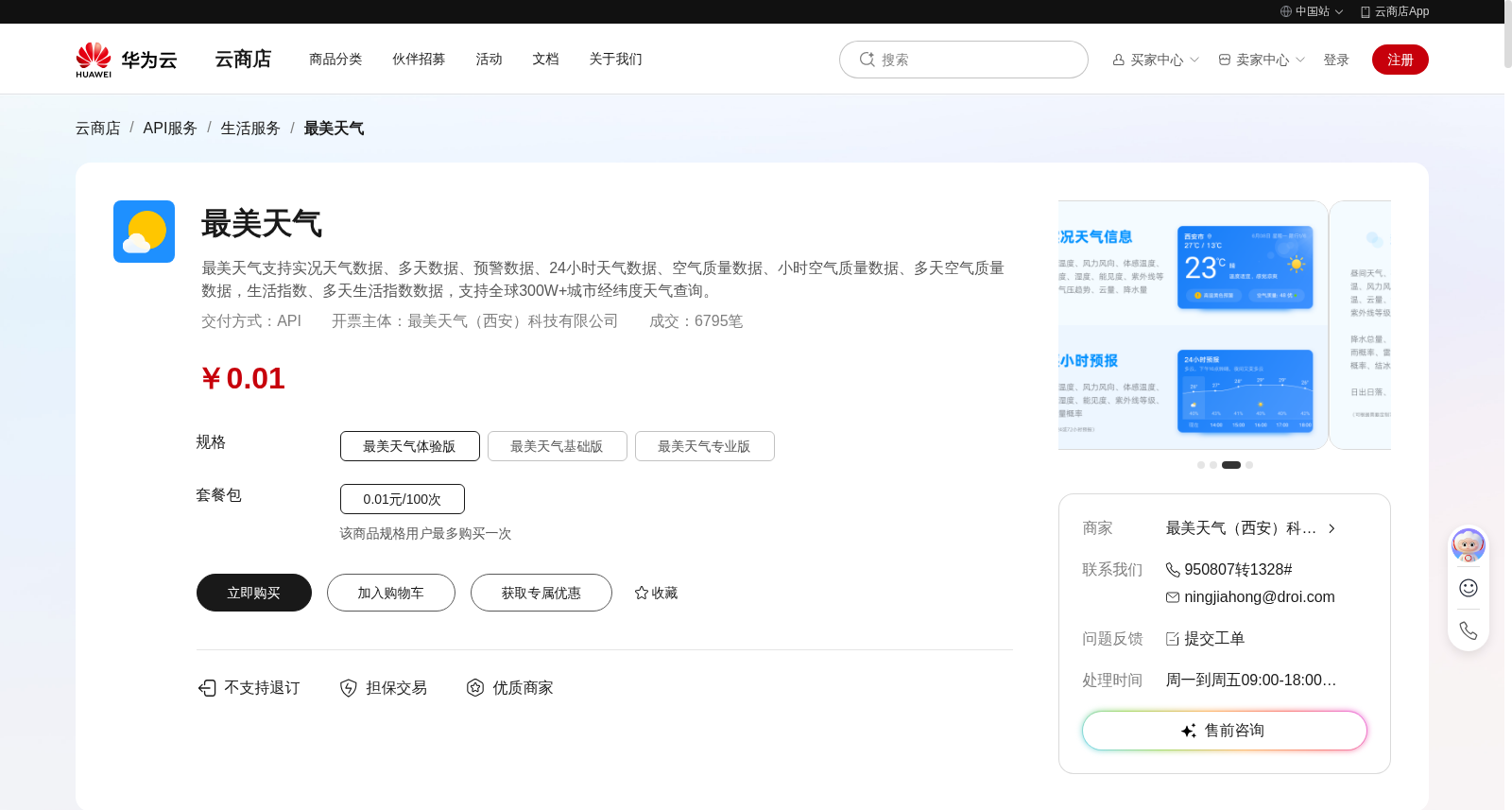Click the smiley feedback icon on the sidebar

pos(1469,588)
